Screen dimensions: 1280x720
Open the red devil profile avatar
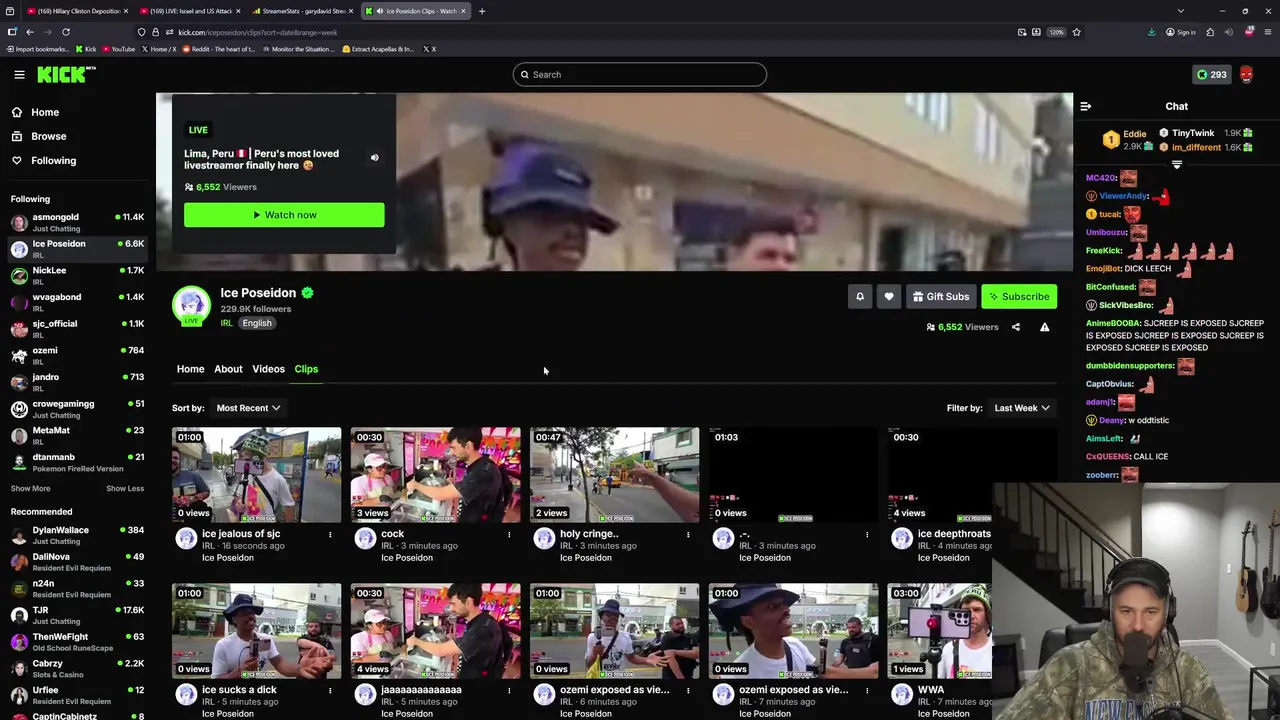coord(1246,74)
